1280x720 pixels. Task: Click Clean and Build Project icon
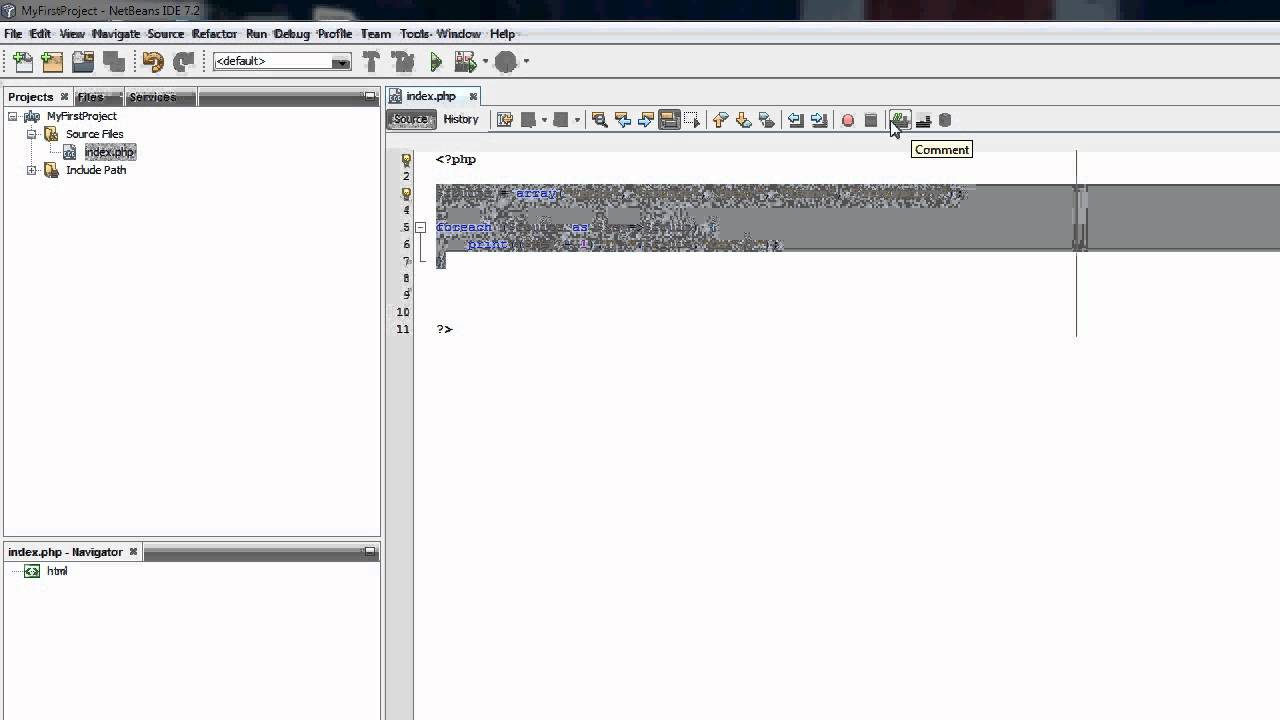(402, 62)
